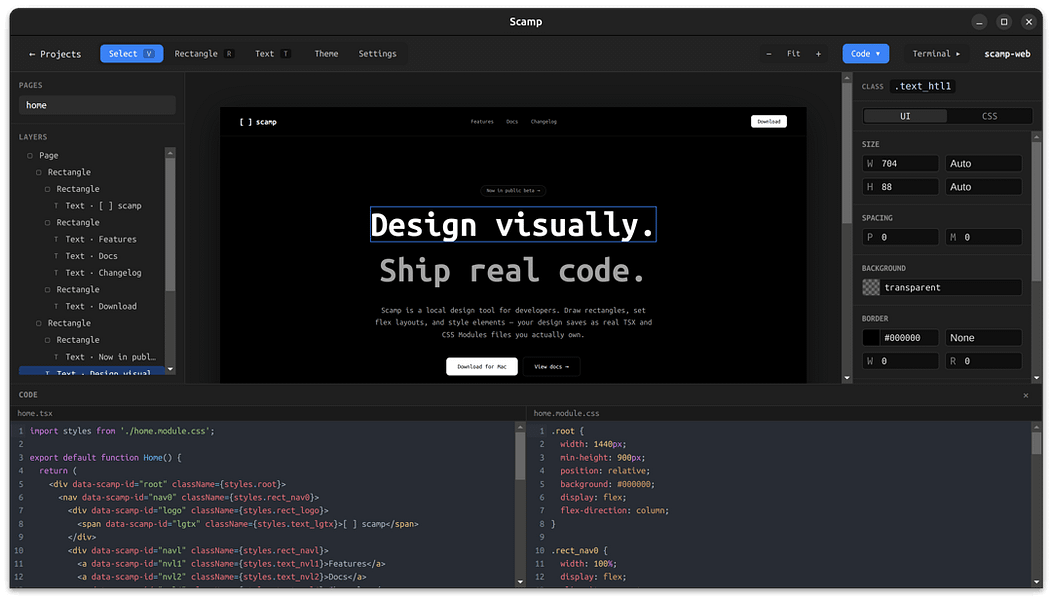Screen dimensions: 1052x600
Task: Open the border style None dropdown
Action: (x=984, y=338)
